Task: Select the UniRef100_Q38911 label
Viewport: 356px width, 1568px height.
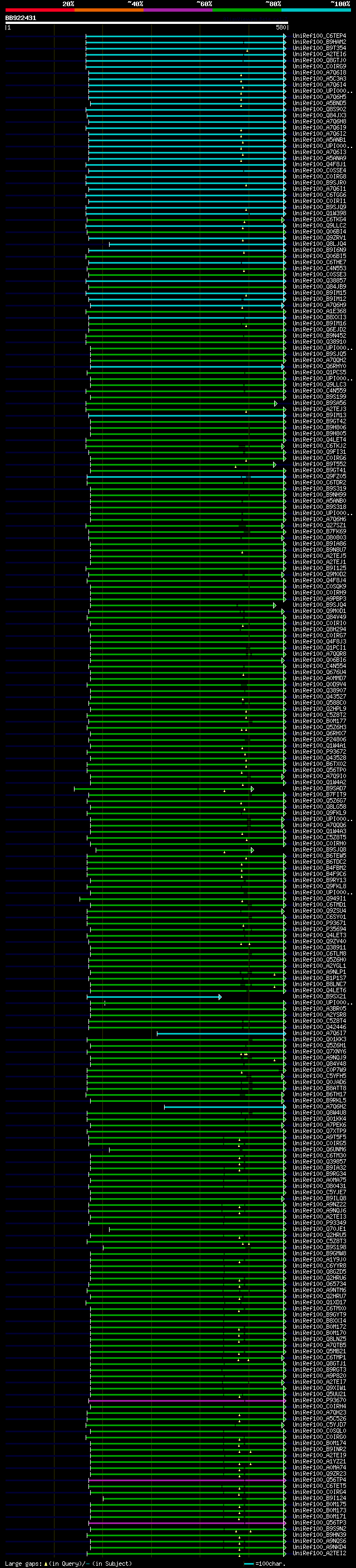Action: pos(319,948)
